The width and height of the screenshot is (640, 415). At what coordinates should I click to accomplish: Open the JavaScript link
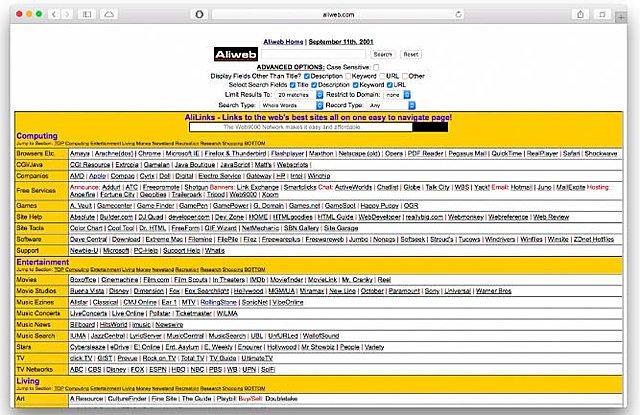coord(235,165)
